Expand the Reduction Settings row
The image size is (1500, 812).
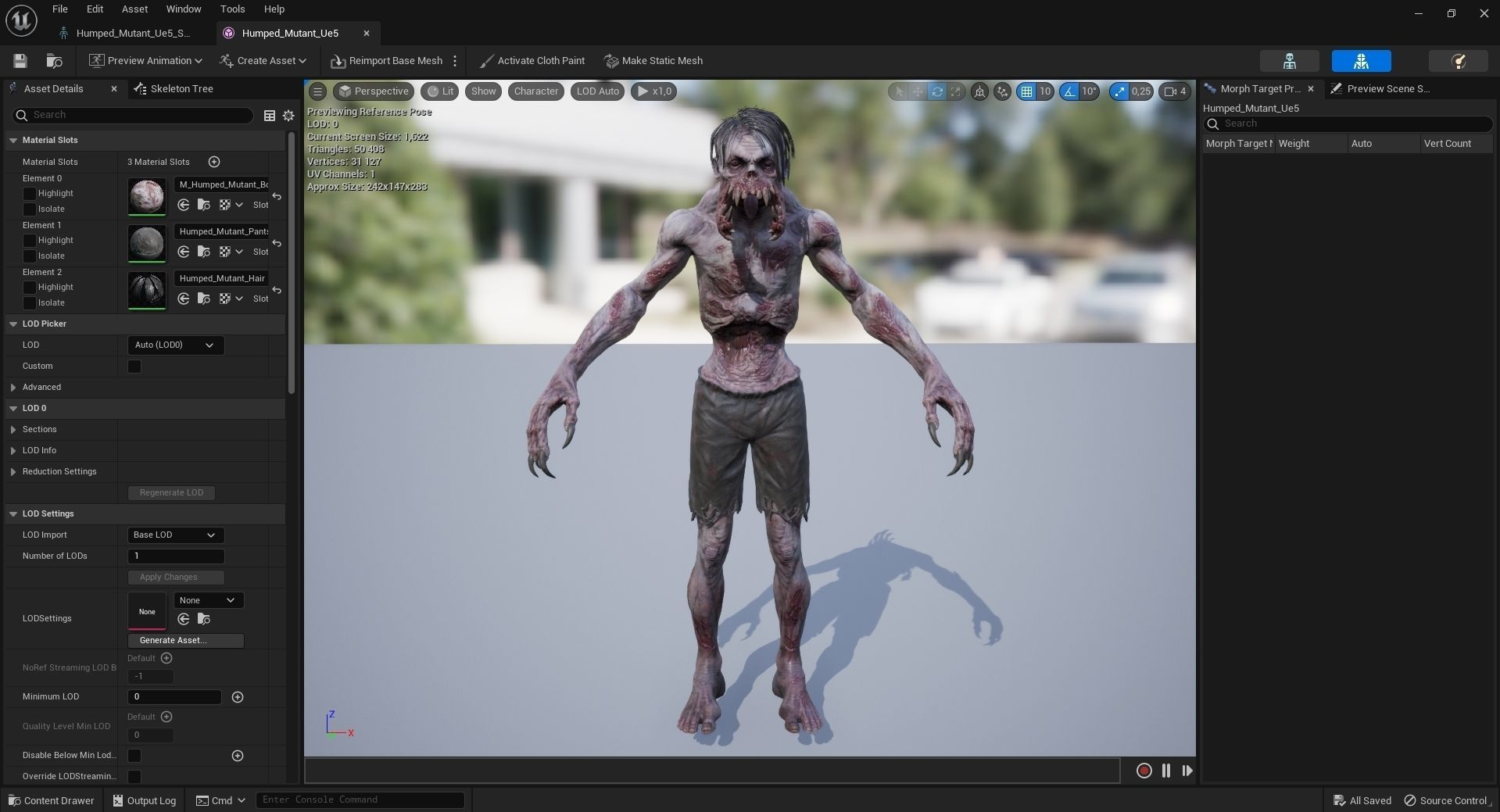[13, 472]
